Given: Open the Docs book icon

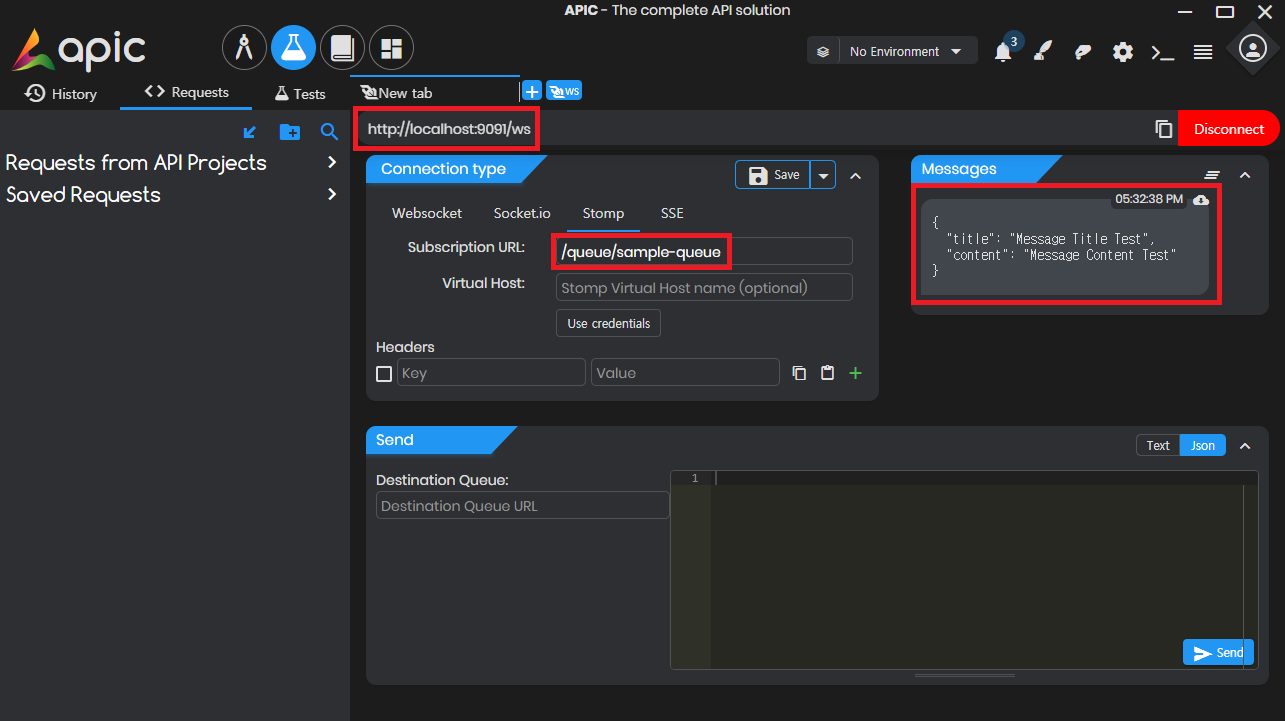Looking at the screenshot, I should (x=342, y=48).
